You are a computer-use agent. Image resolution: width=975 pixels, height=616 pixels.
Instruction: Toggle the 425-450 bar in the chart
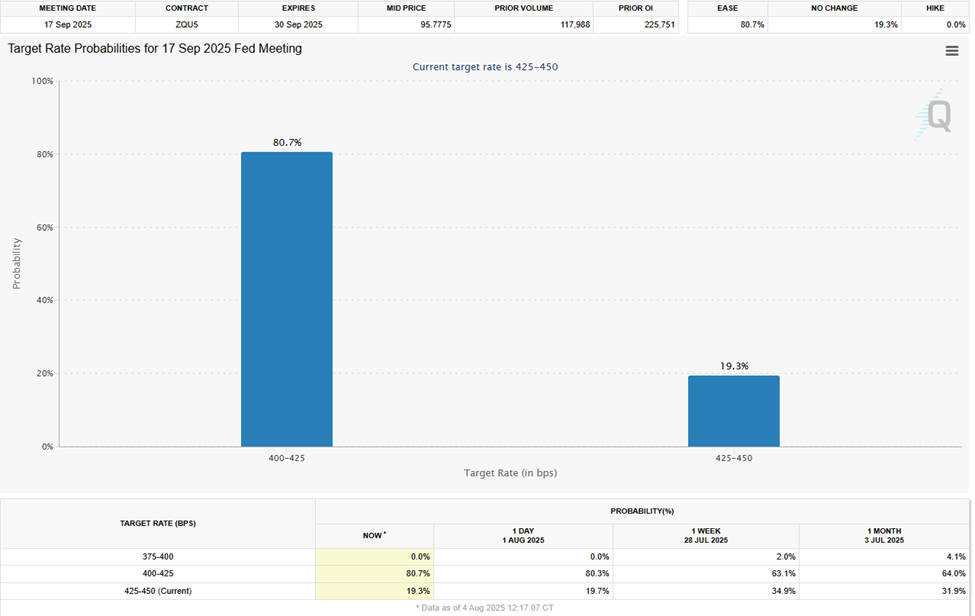click(x=733, y=410)
